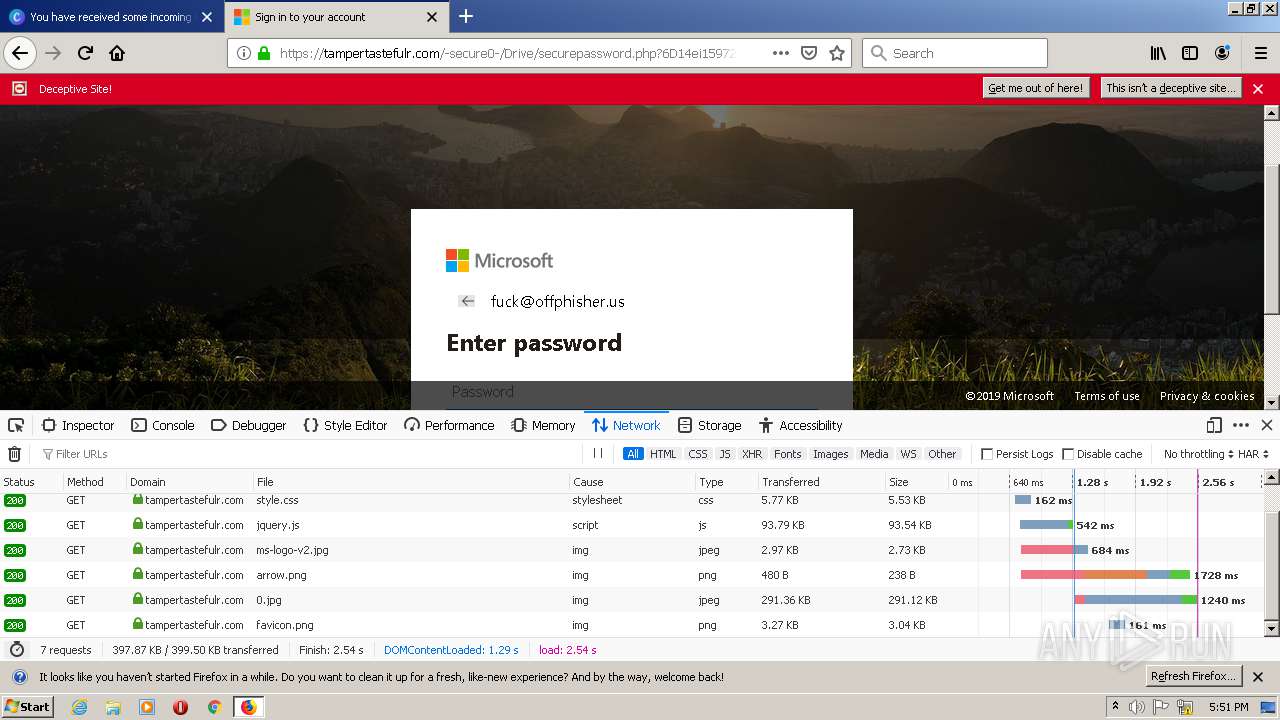Clear network log with trash icon
The width and height of the screenshot is (1280, 720).
click(14, 454)
